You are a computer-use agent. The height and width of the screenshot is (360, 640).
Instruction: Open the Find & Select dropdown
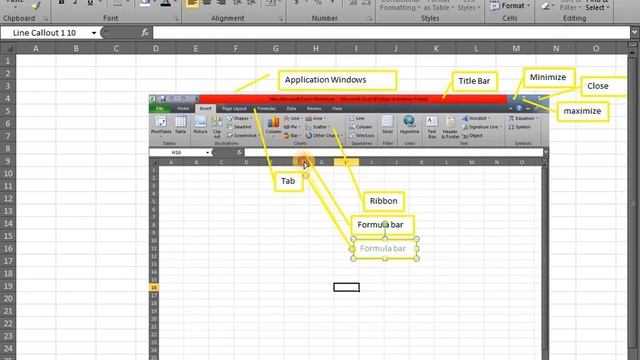597,5
